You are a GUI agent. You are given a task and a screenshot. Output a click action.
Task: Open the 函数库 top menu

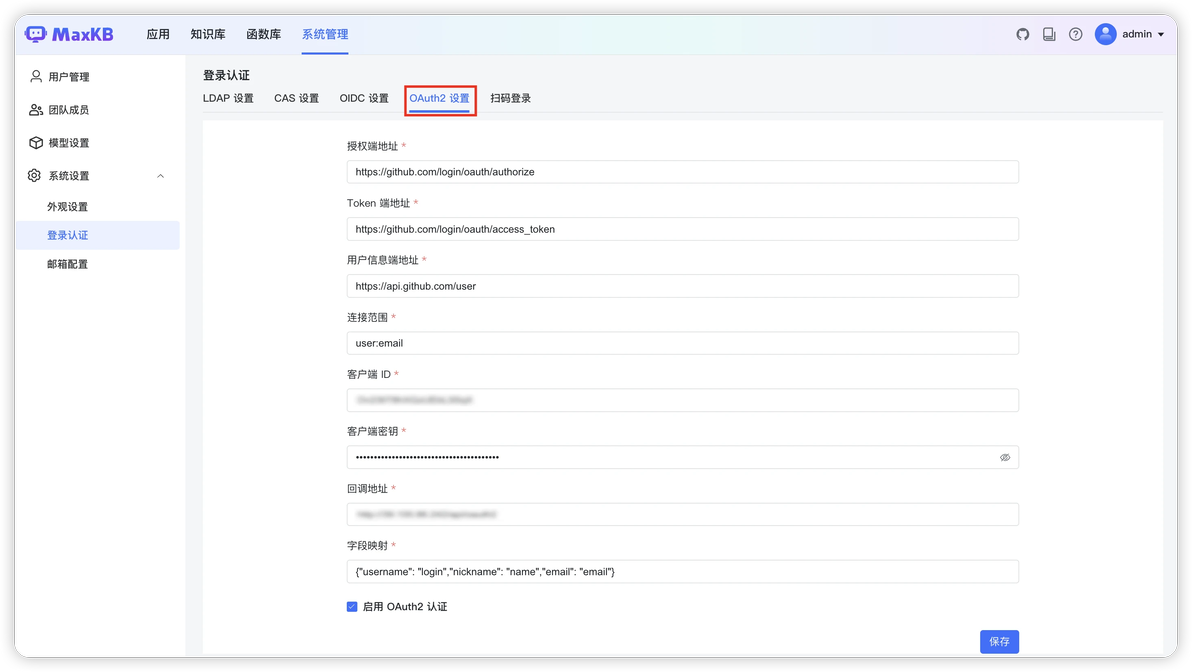tap(264, 34)
